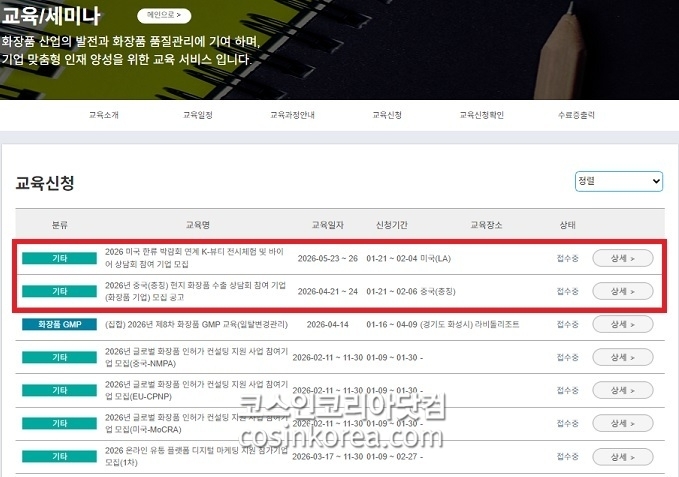Image resolution: width=679 pixels, height=477 pixels.
Task: Click the 교육명 column header
Action: coord(198,225)
